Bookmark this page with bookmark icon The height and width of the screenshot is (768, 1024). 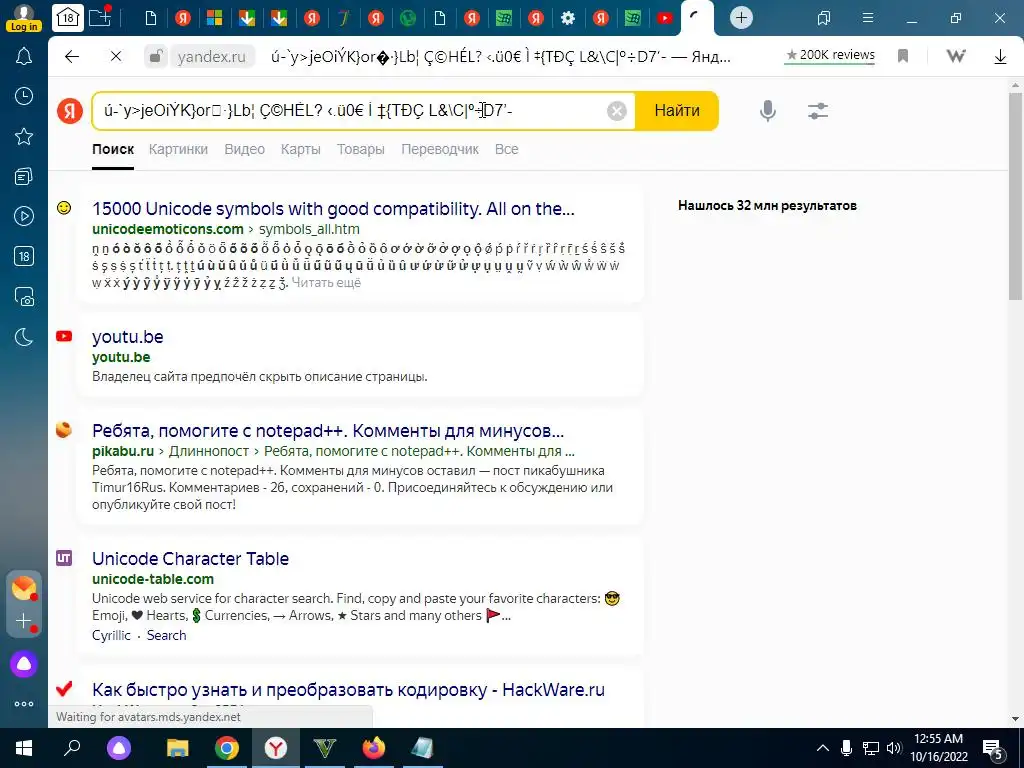(x=903, y=56)
